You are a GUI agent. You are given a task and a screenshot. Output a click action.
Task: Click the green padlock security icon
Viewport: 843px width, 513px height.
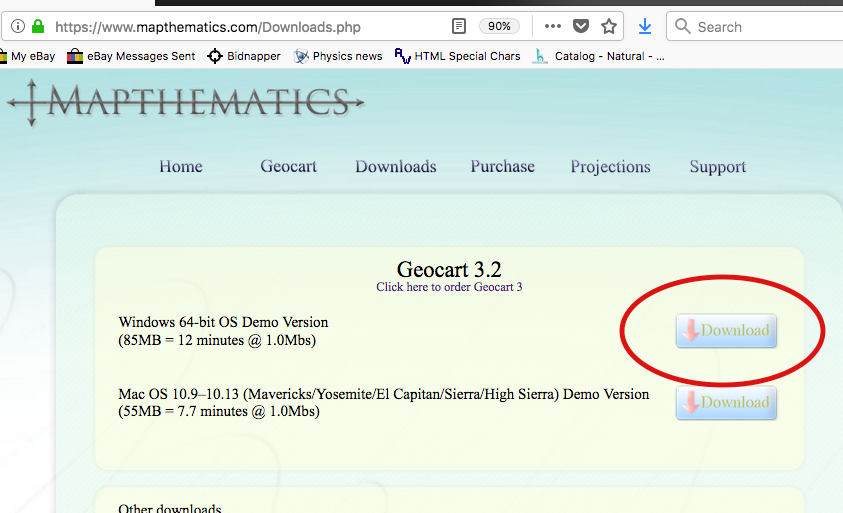38,26
